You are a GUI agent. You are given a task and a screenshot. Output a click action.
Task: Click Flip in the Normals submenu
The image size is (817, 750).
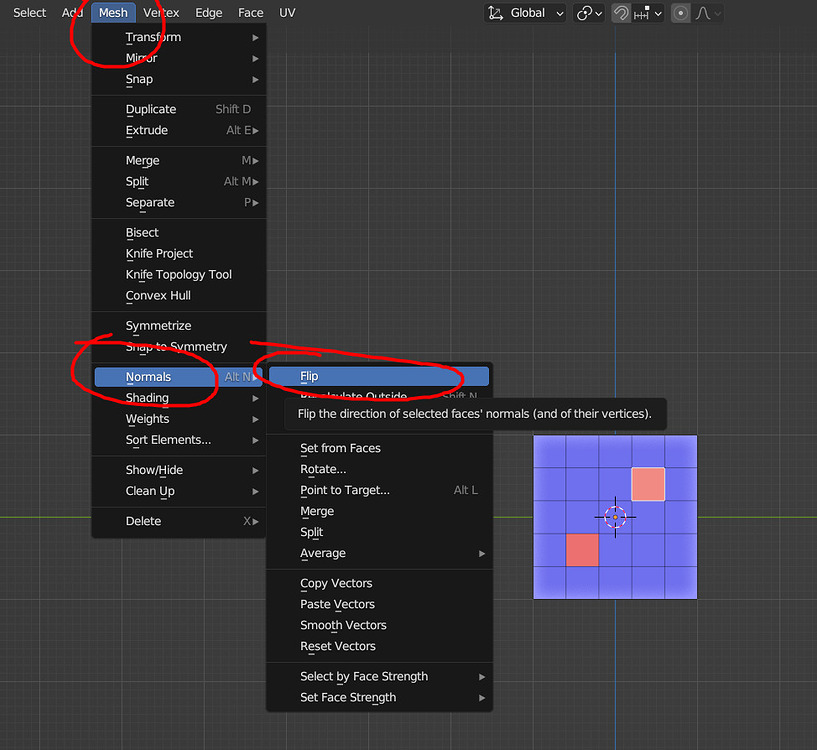(310, 375)
